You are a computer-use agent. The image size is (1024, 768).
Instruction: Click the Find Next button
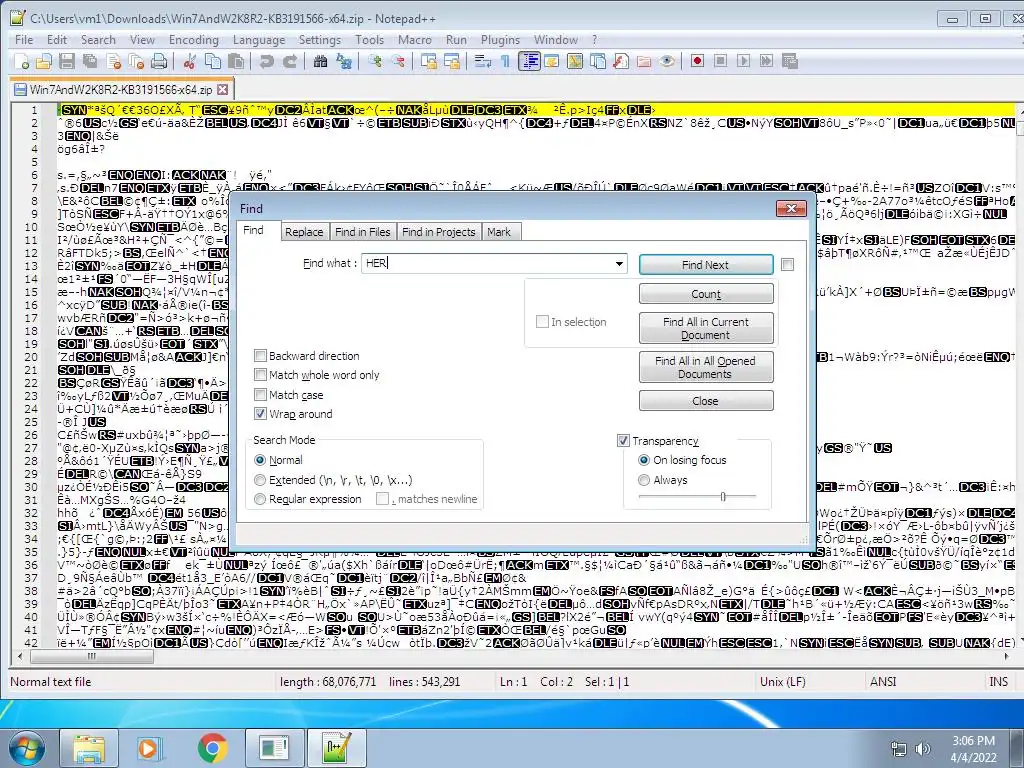pyautogui.click(x=706, y=264)
